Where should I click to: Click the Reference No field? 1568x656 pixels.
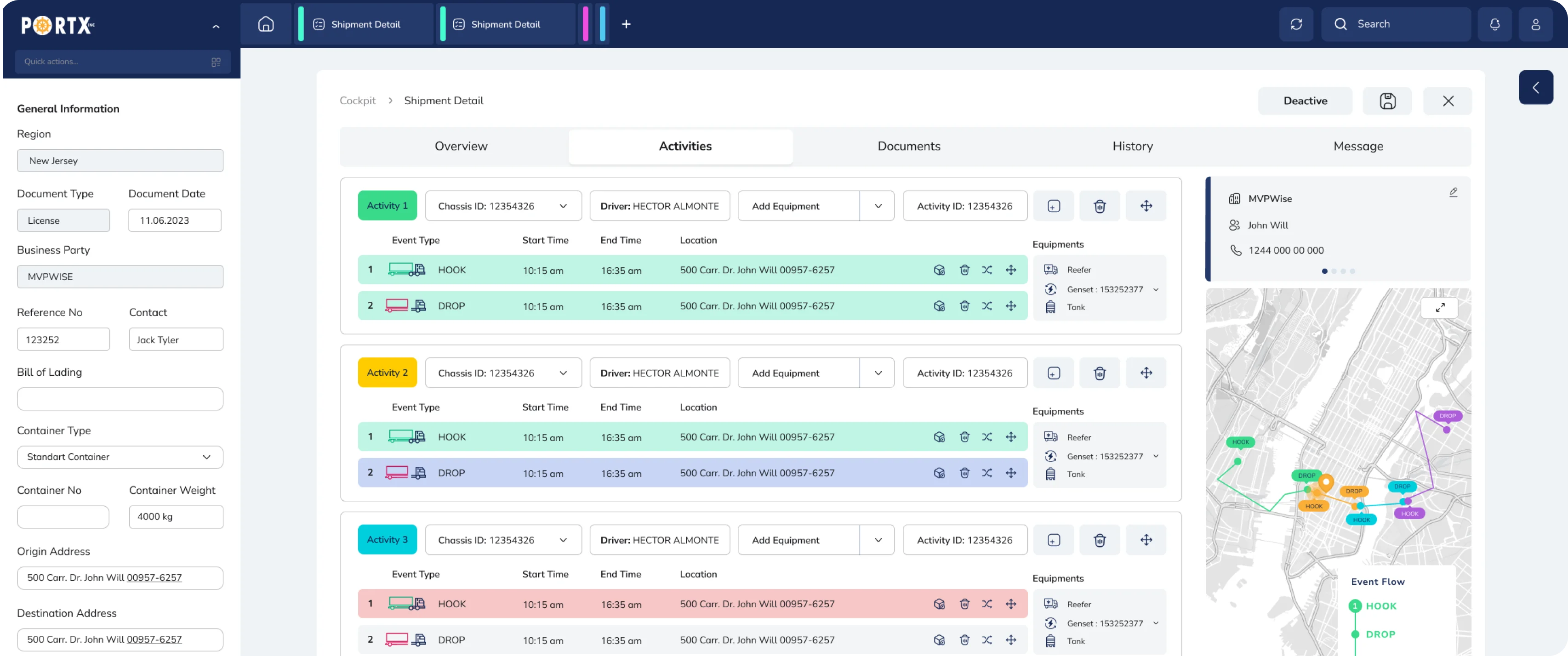pyautogui.click(x=63, y=339)
